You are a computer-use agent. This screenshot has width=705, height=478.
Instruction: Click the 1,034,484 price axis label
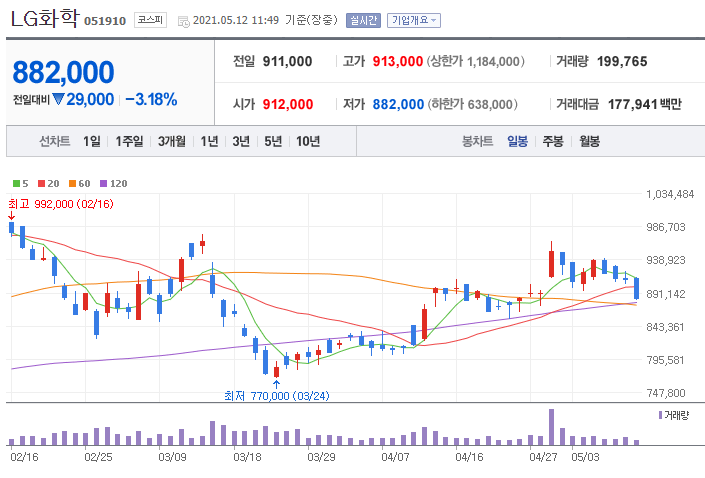coord(670,194)
